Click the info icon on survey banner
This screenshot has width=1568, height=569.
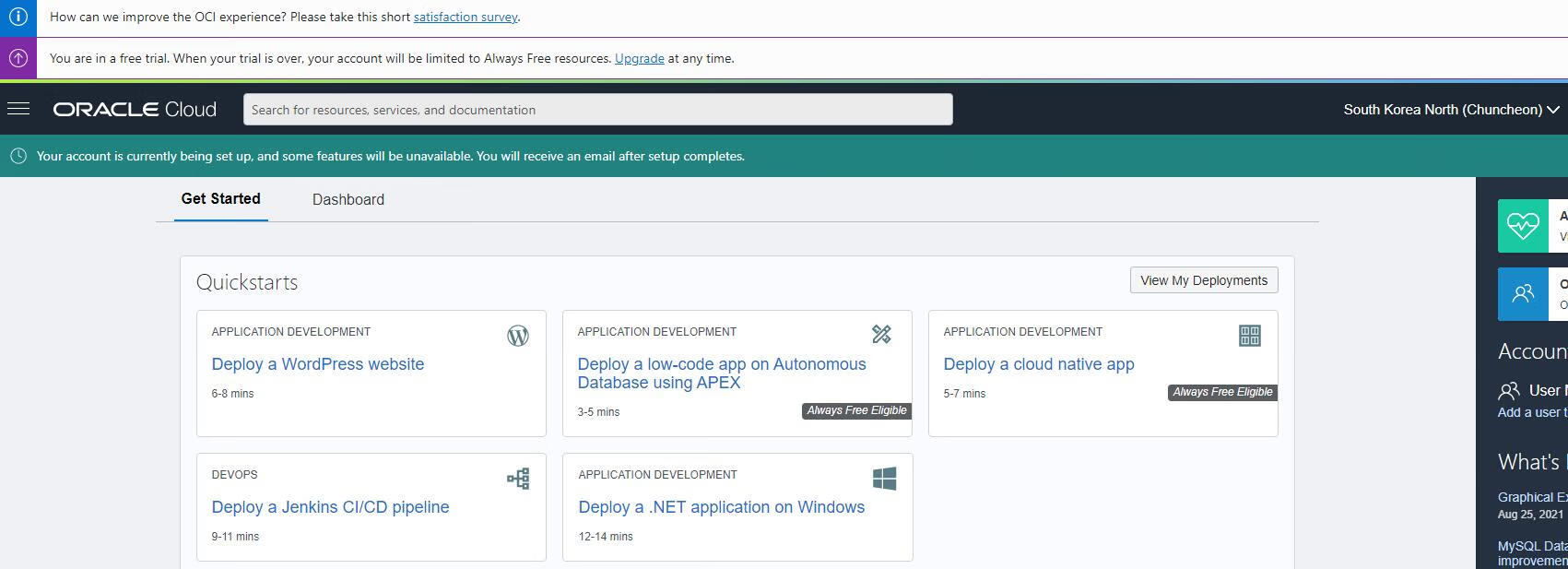tap(18, 17)
